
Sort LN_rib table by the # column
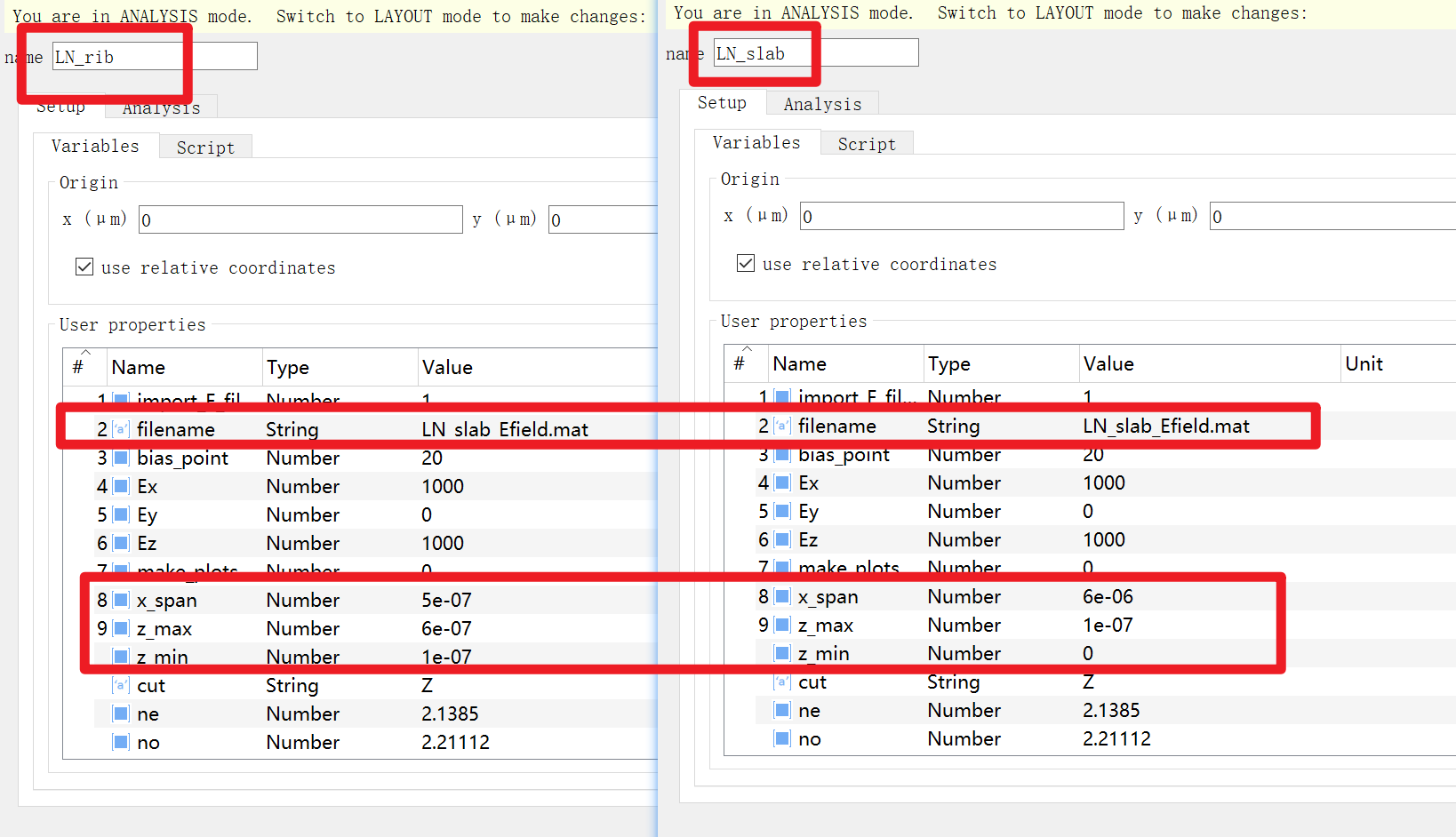(78, 367)
